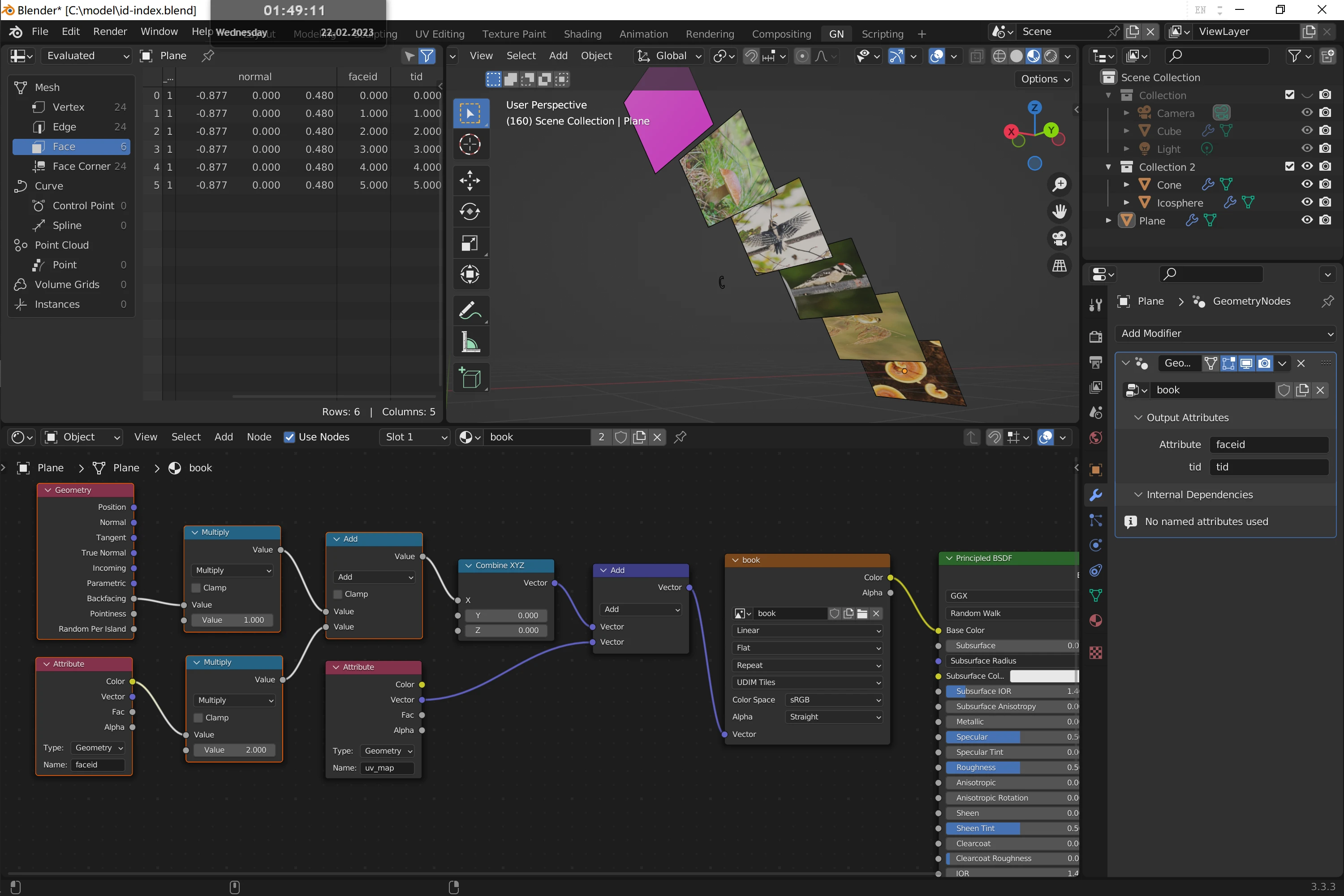Open the Material Properties tab in properties editor
This screenshot has height=896, width=1344.
(x=1096, y=620)
